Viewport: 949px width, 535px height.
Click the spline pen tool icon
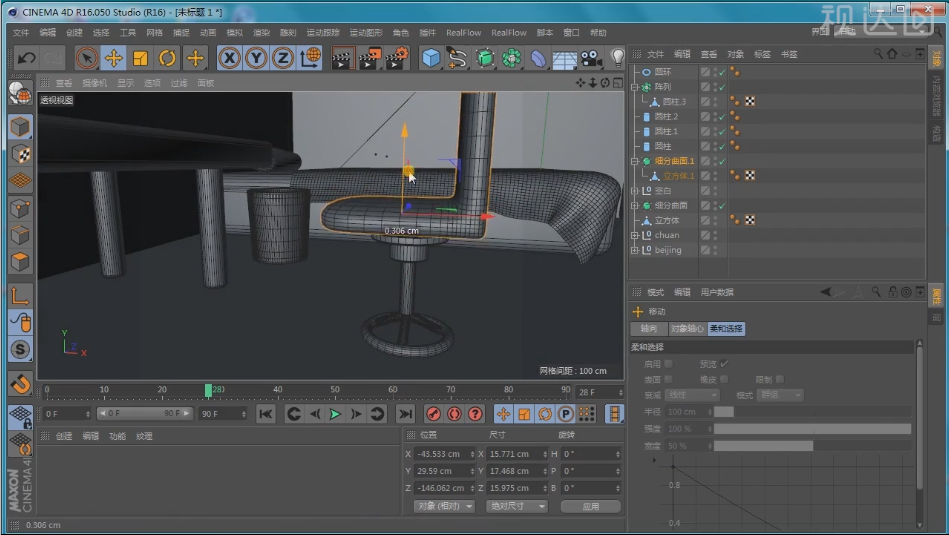pos(458,58)
